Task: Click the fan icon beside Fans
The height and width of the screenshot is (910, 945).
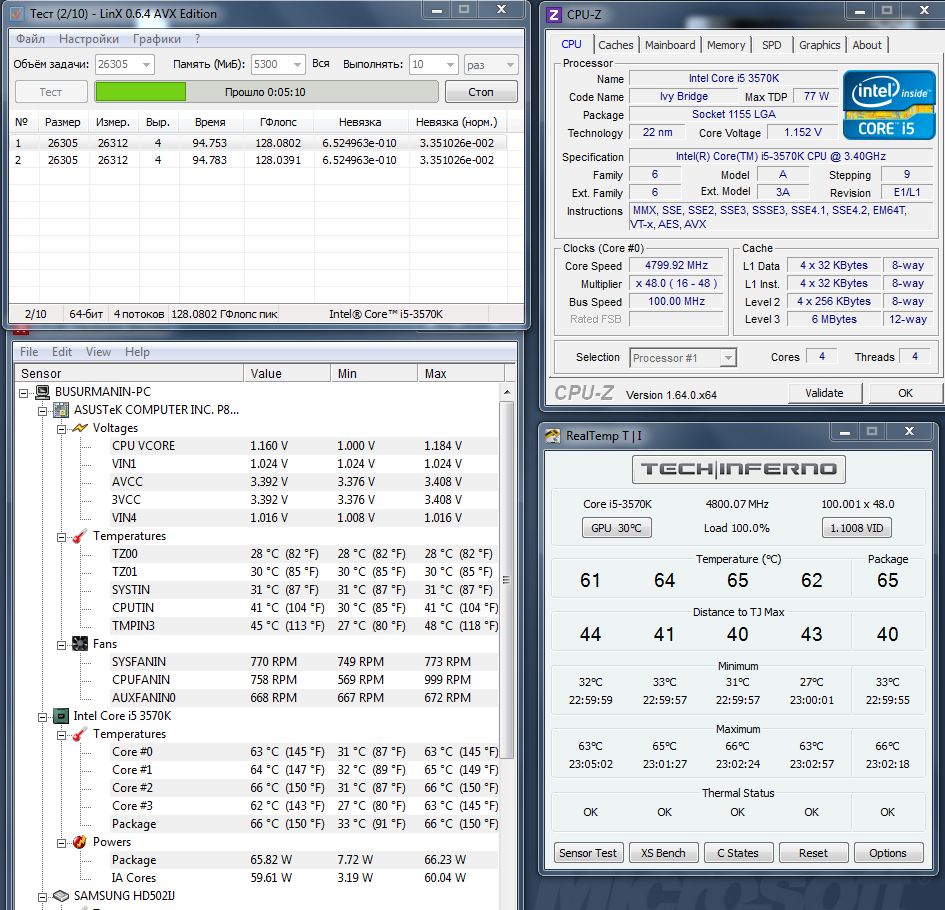Action: [x=80, y=644]
